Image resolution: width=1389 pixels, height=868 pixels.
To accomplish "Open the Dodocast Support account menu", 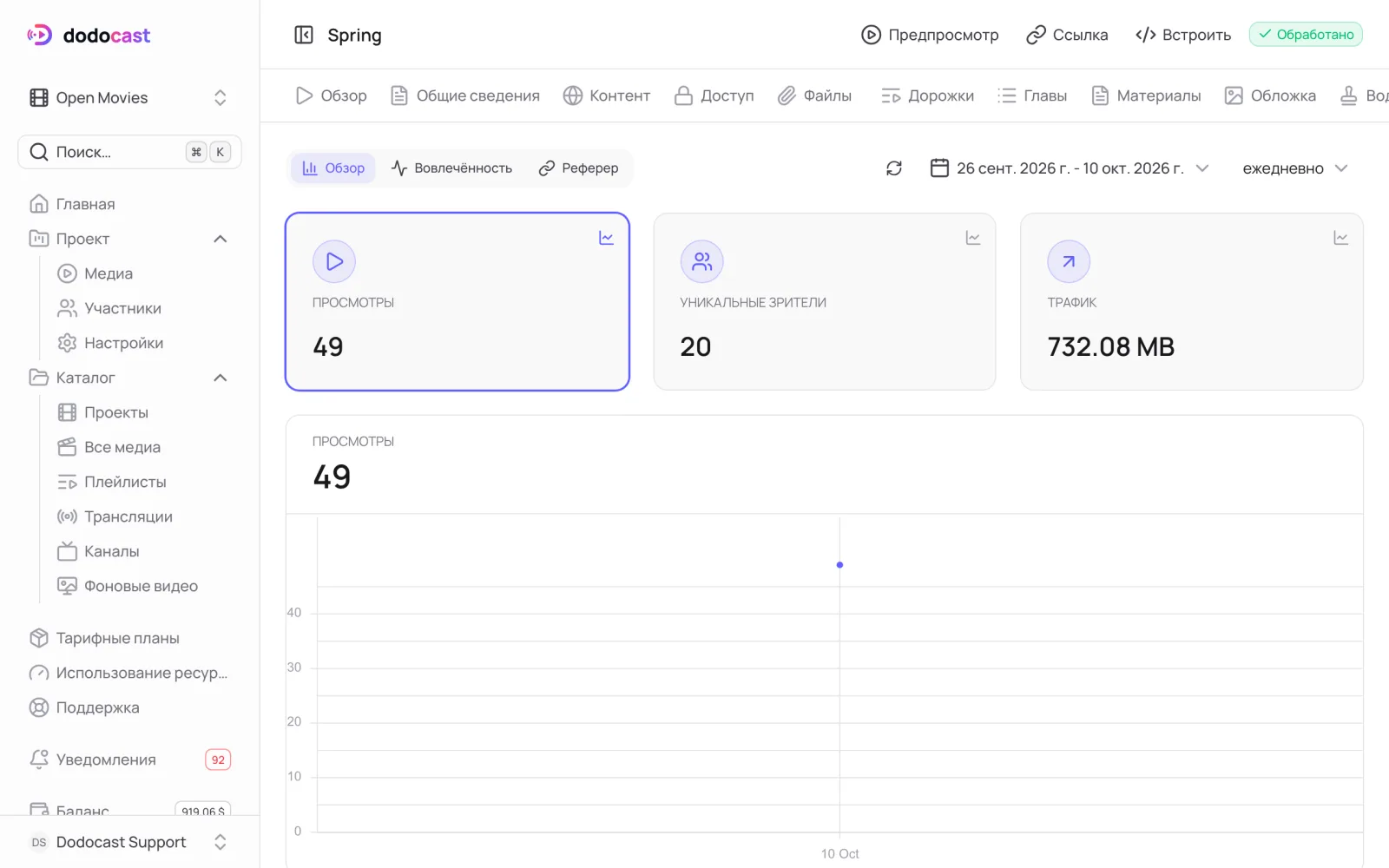I will click(130, 842).
